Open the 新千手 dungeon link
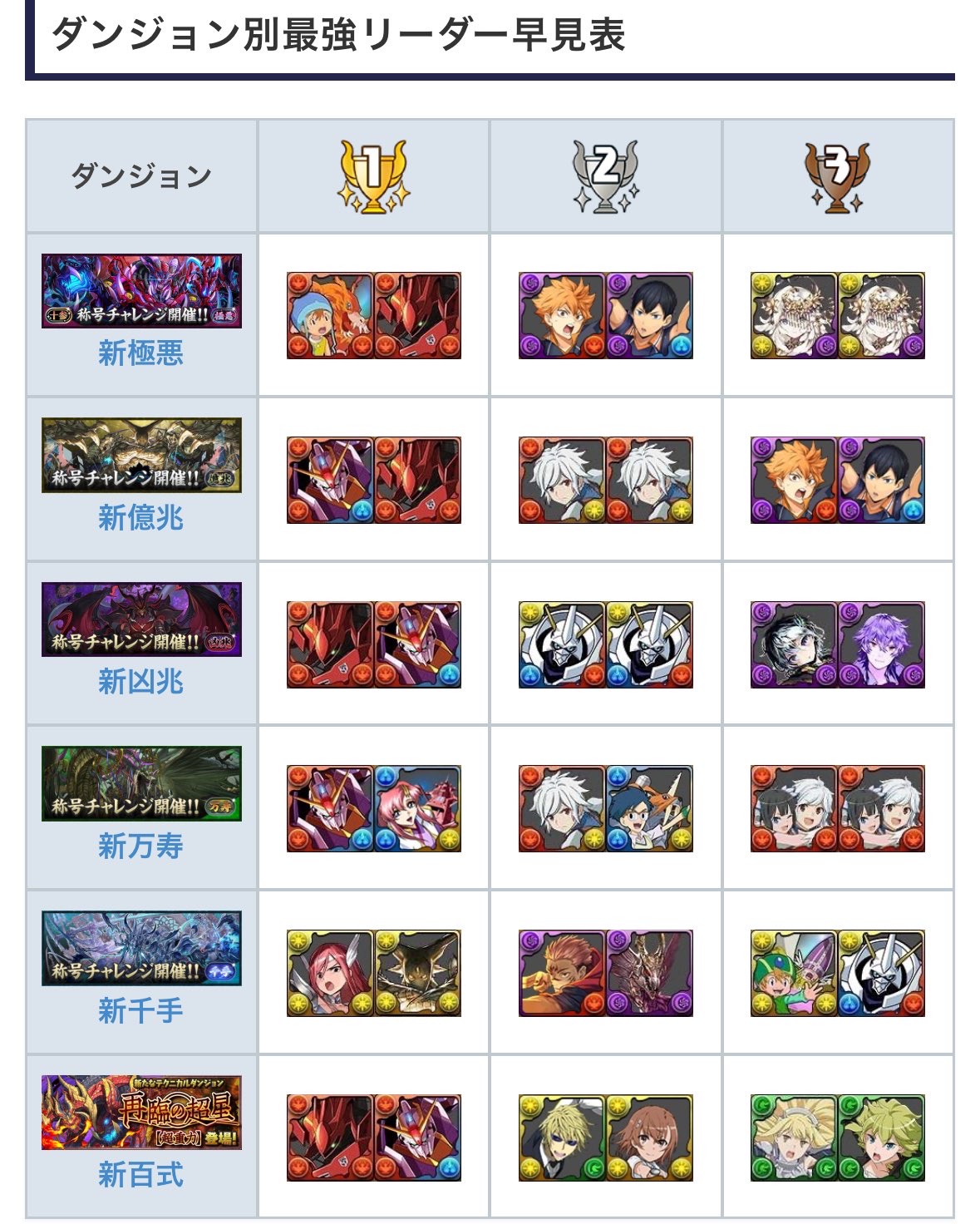980x1224 pixels. coord(140,1011)
